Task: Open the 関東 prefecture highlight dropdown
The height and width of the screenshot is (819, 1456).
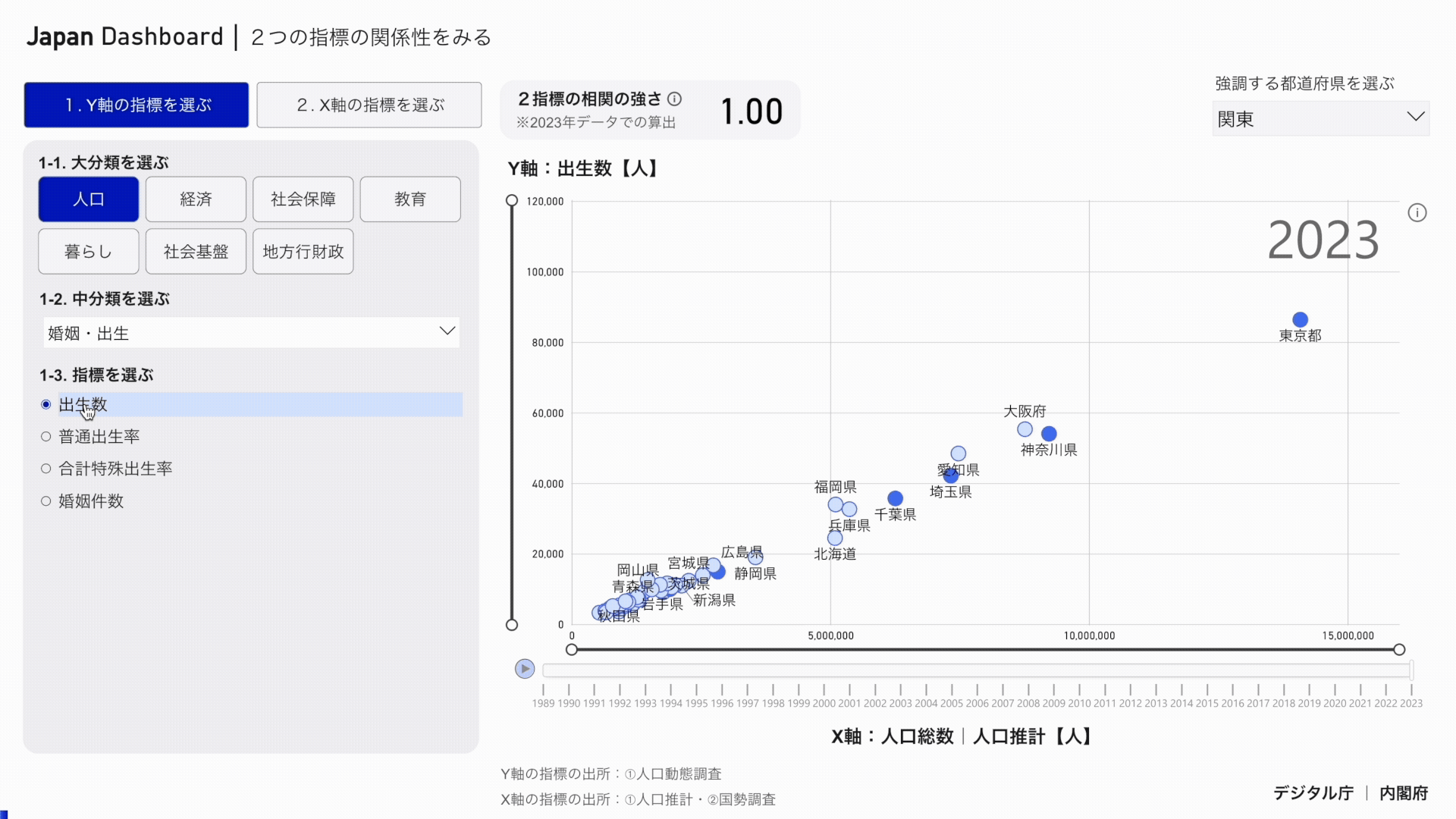Action: point(1320,118)
